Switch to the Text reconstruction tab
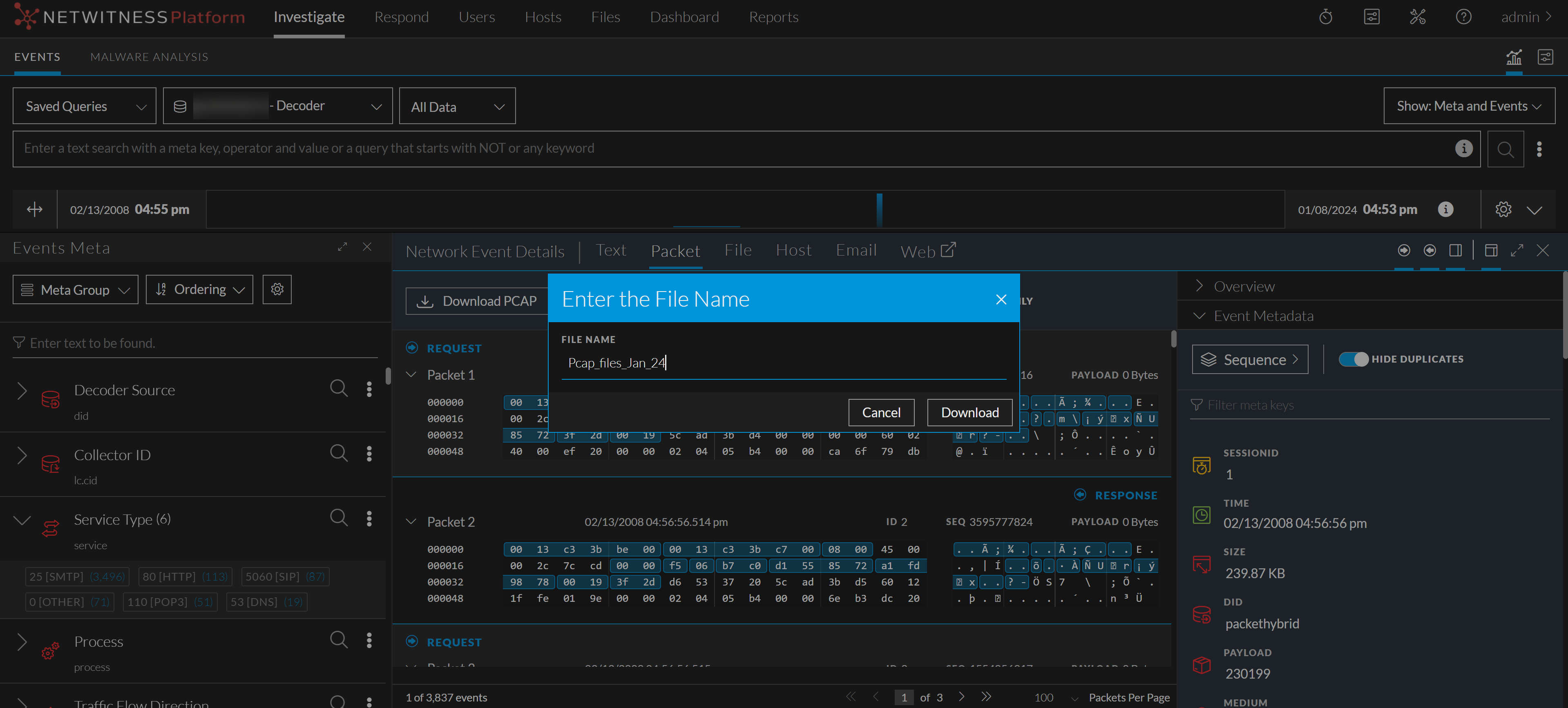The image size is (1568, 708). coord(610,250)
